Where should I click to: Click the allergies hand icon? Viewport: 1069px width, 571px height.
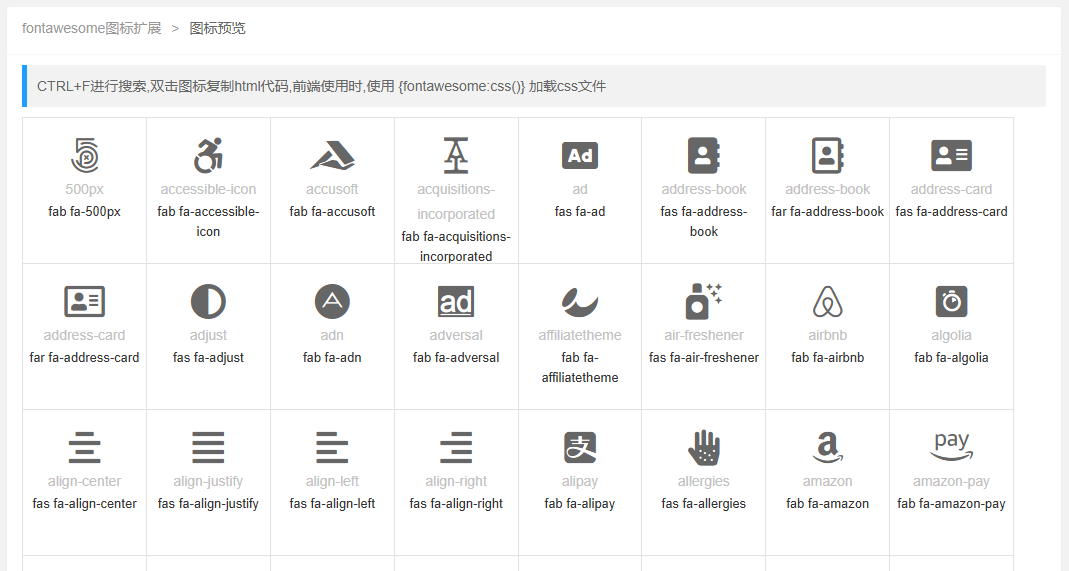click(704, 447)
